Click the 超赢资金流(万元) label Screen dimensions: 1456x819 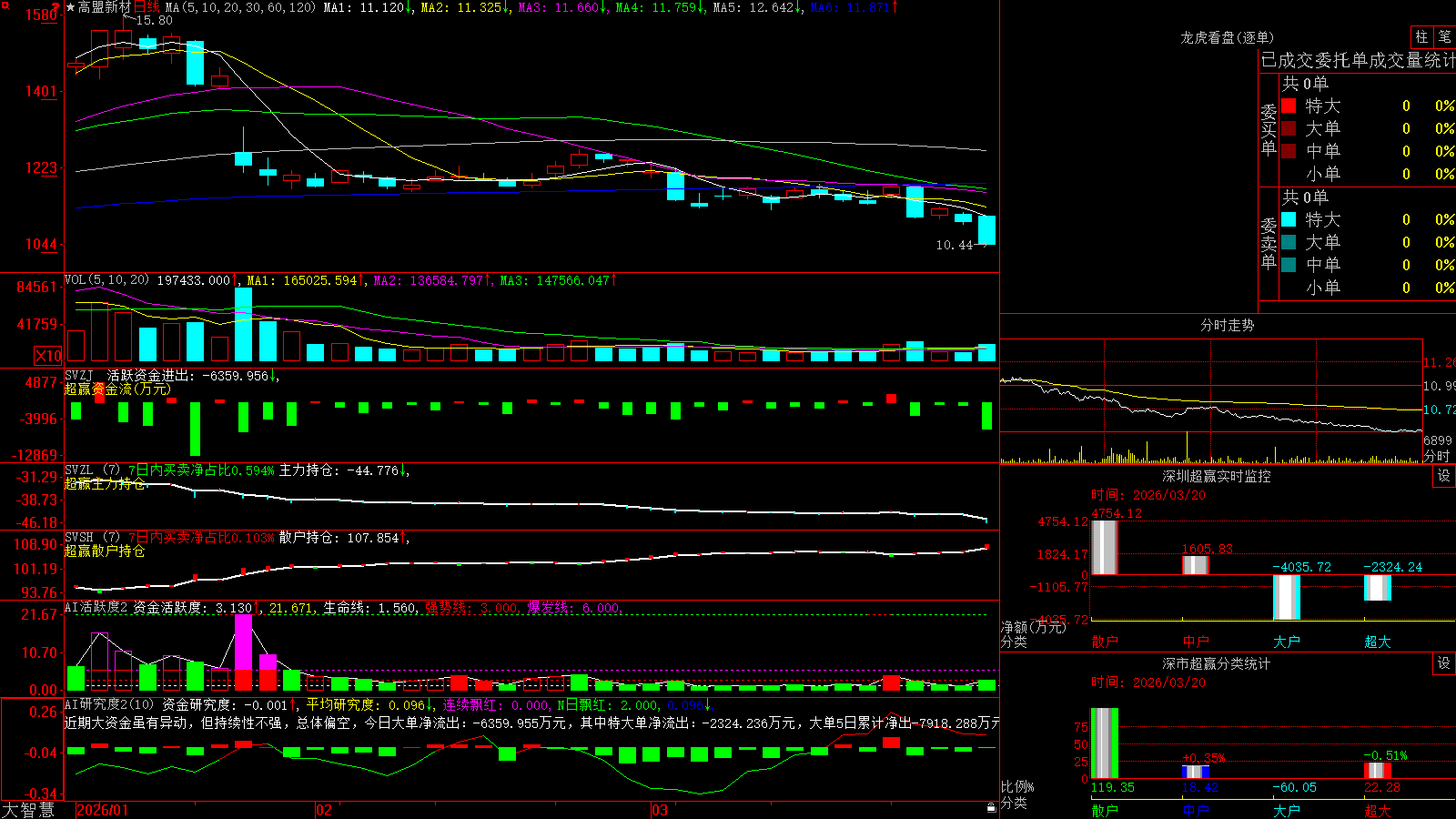coord(117,389)
